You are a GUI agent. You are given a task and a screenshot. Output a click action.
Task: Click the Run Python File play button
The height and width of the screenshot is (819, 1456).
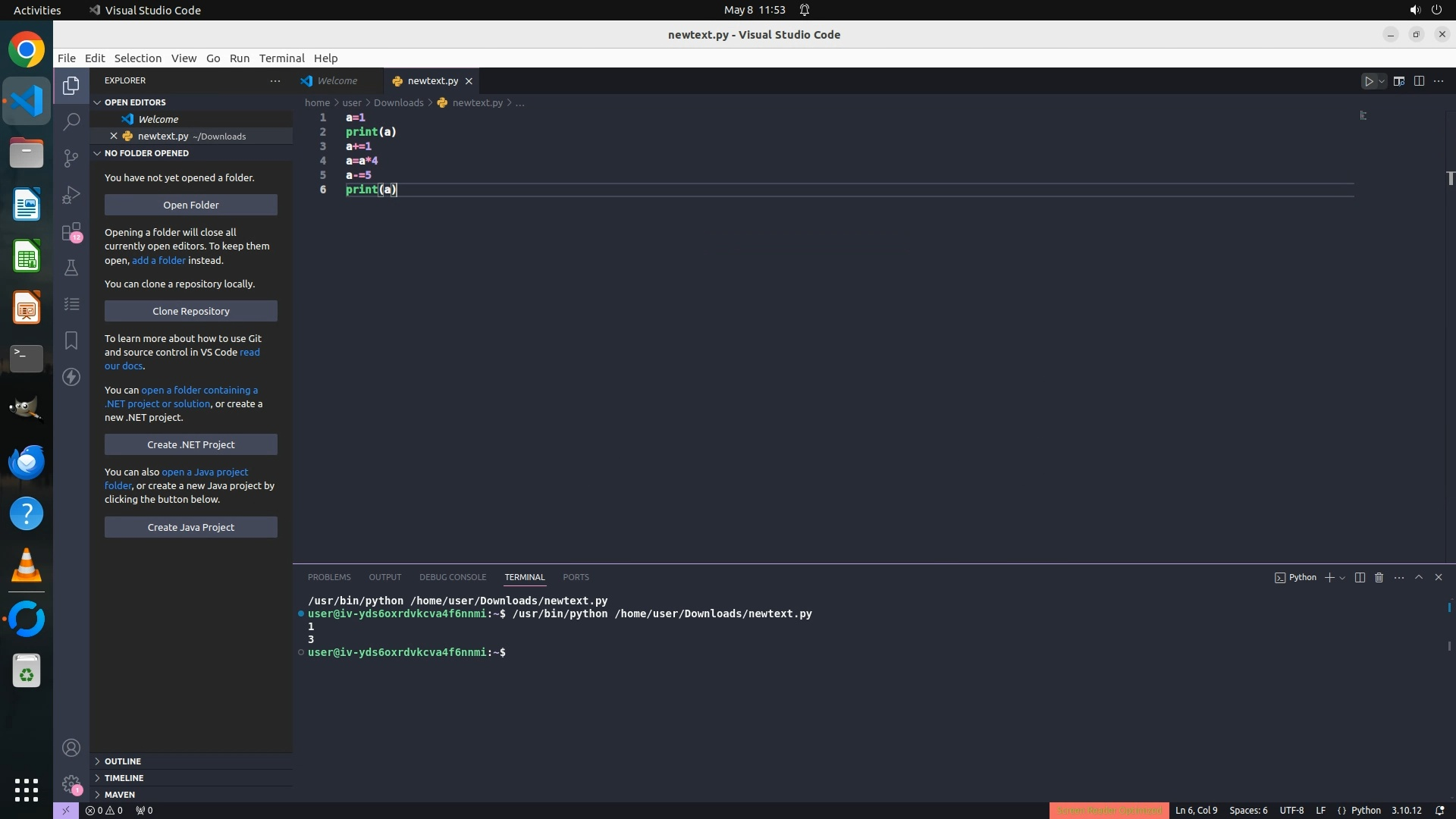click(1369, 81)
